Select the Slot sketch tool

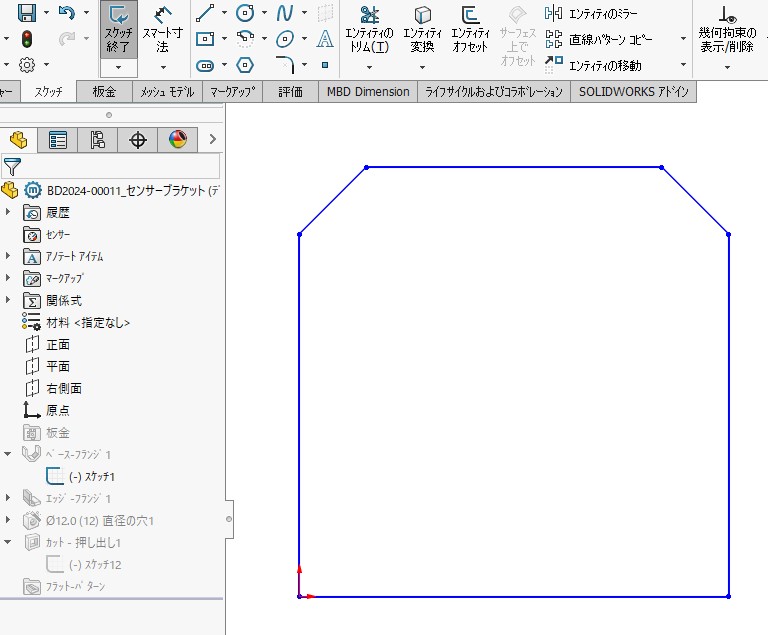[x=205, y=65]
